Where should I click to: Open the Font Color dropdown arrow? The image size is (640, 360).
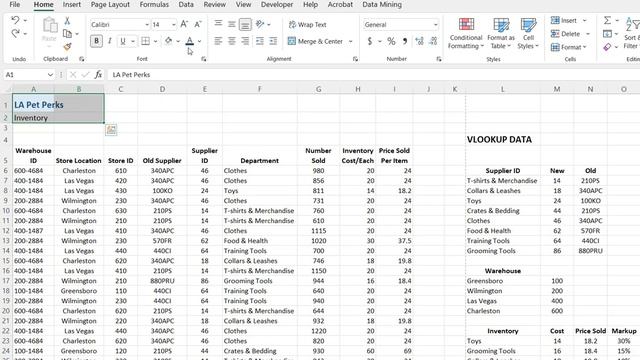[x=199, y=41]
